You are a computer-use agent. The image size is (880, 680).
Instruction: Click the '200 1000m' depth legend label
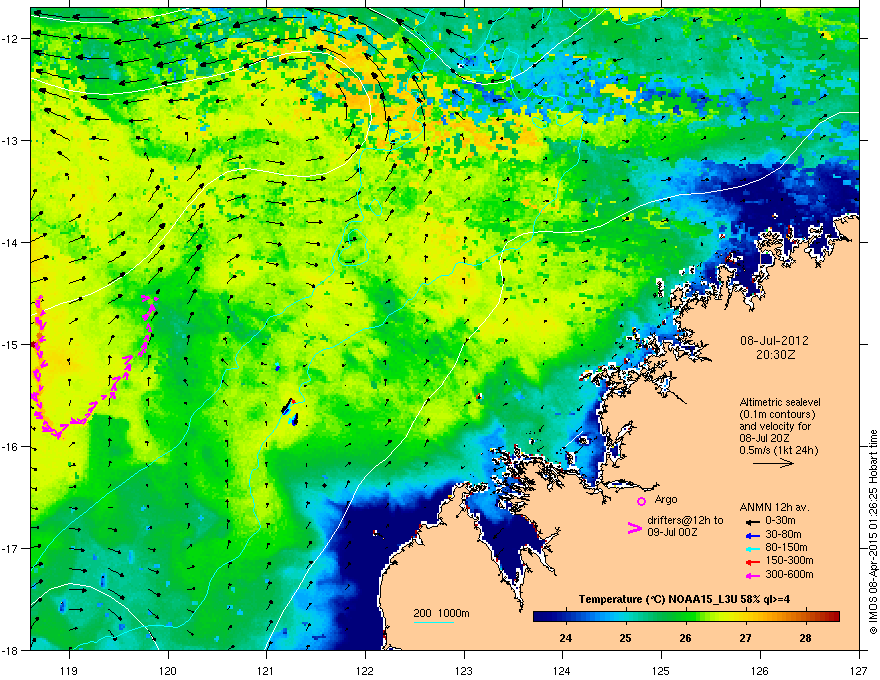(x=441, y=613)
